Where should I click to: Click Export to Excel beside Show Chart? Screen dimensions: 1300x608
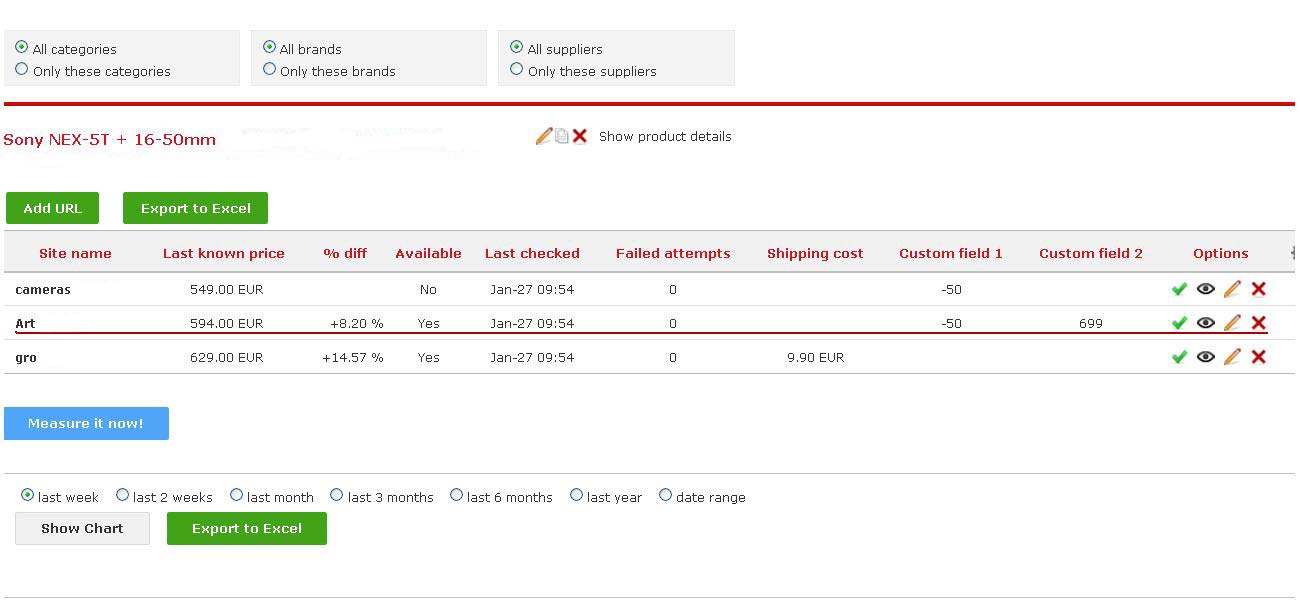pos(247,528)
